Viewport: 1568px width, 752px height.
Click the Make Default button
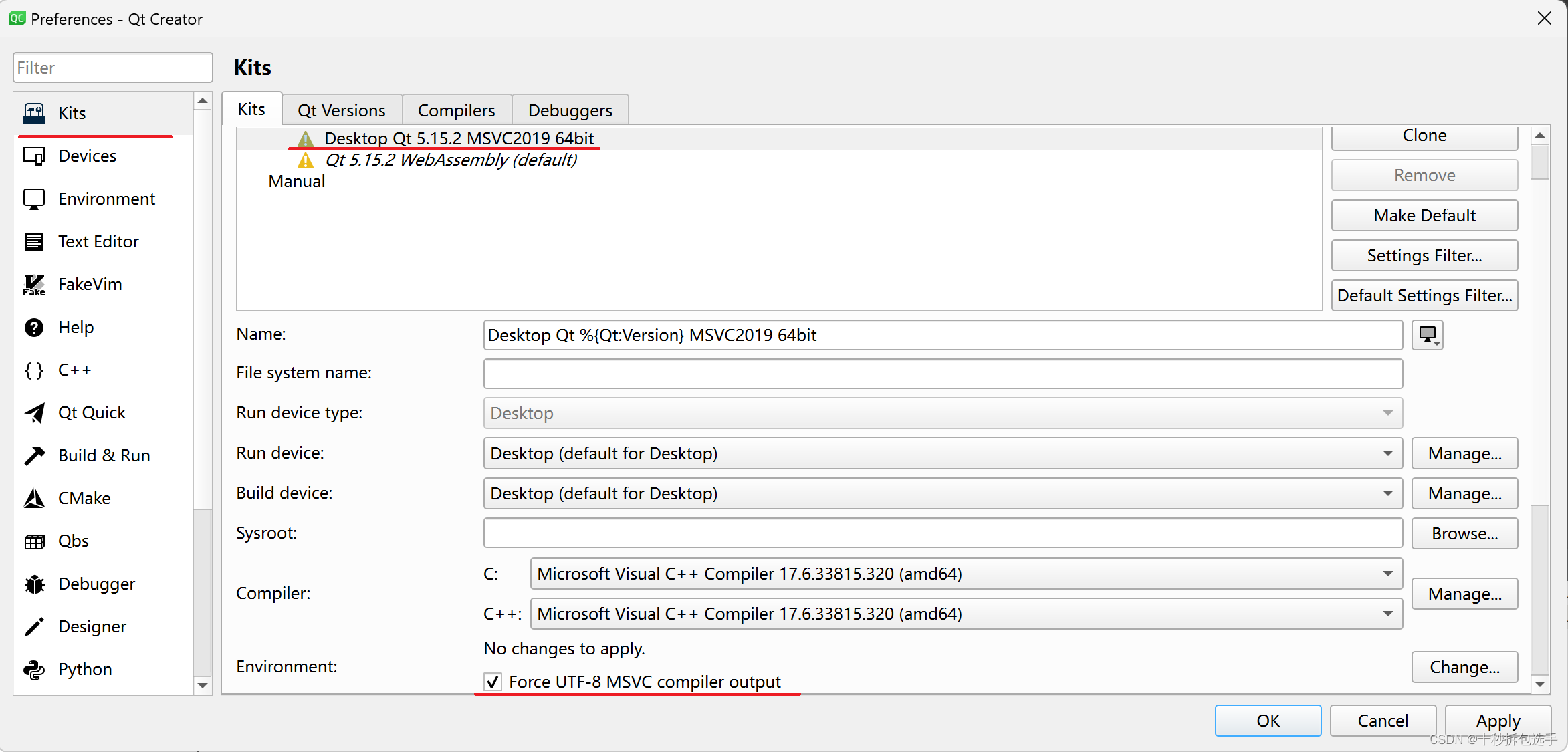click(x=1425, y=215)
